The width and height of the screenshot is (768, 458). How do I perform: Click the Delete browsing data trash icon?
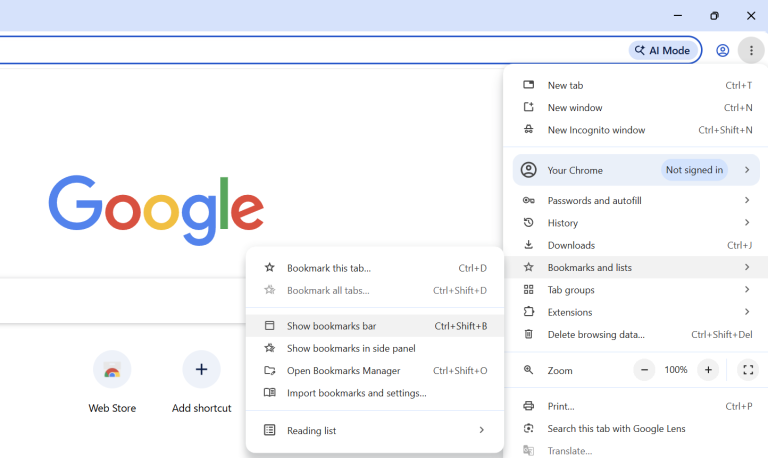[x=528, y=334]
